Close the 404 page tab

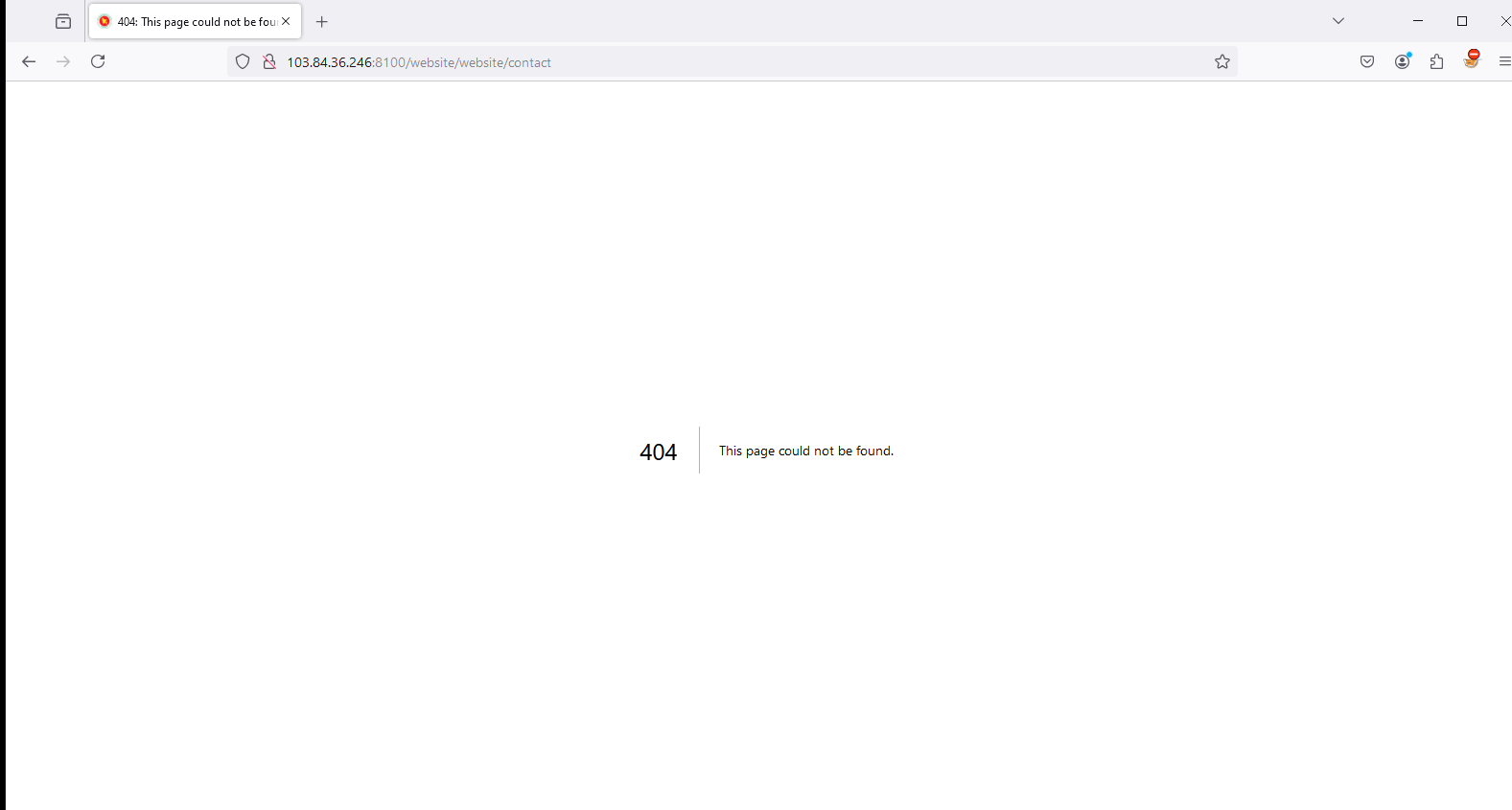click(286, 21)
